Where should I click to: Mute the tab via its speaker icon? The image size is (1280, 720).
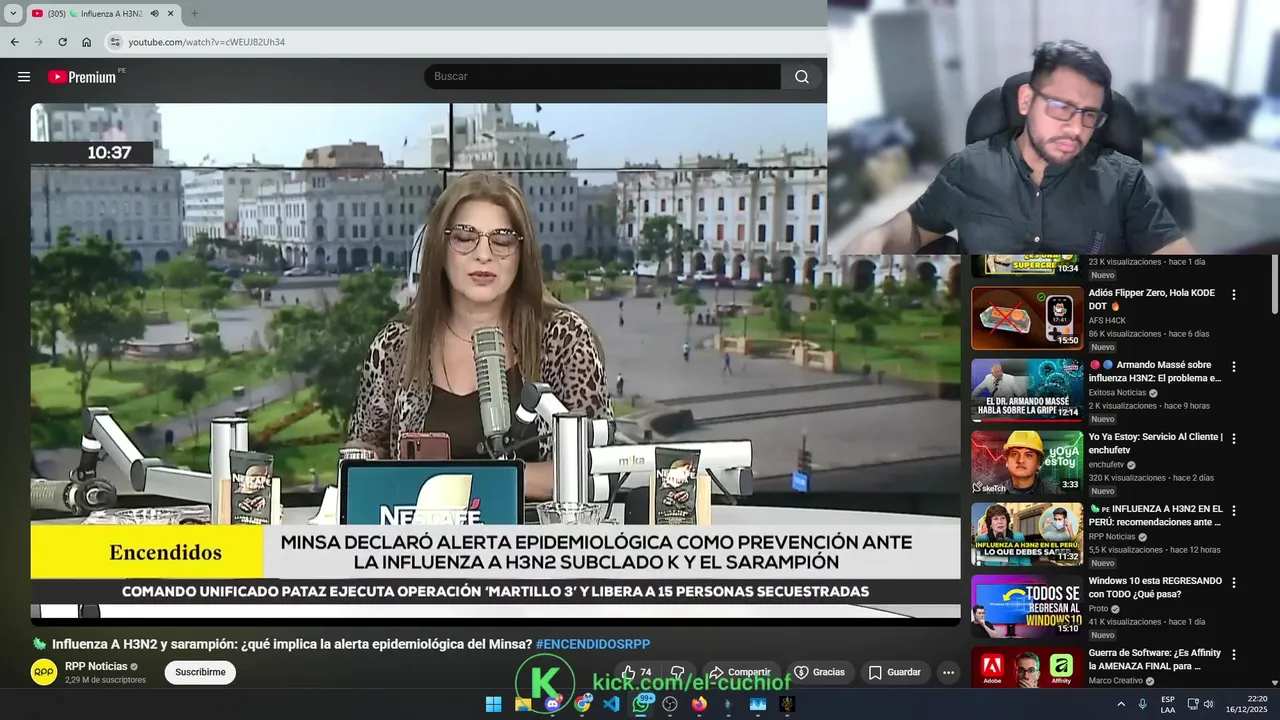(x=154, y=14)
